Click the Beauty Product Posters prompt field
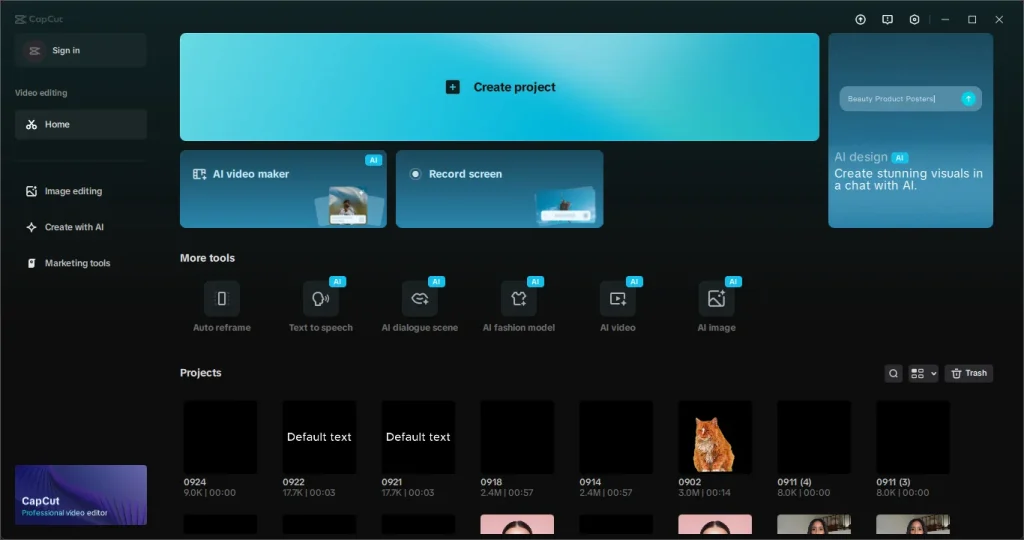Screen dimensions: 1024x540 900,99
